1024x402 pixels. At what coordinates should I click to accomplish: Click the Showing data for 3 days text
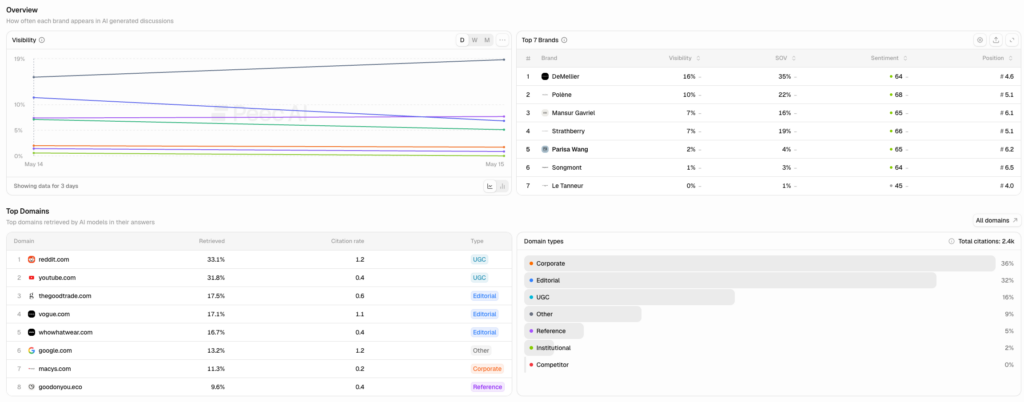[46, 186]
